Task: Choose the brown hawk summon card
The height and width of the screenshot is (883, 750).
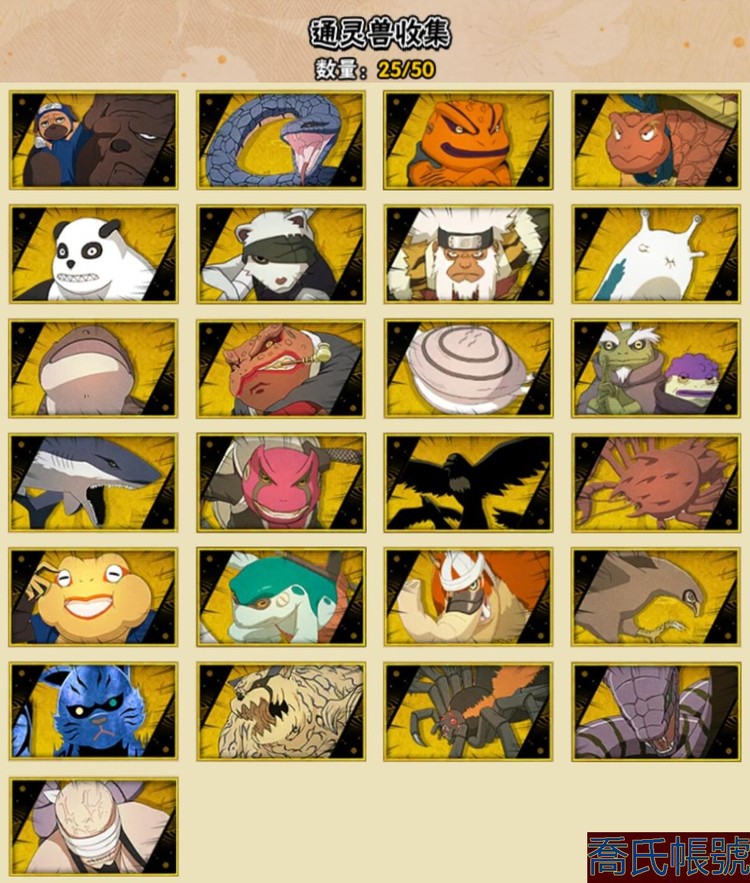Action: point(656,597)
